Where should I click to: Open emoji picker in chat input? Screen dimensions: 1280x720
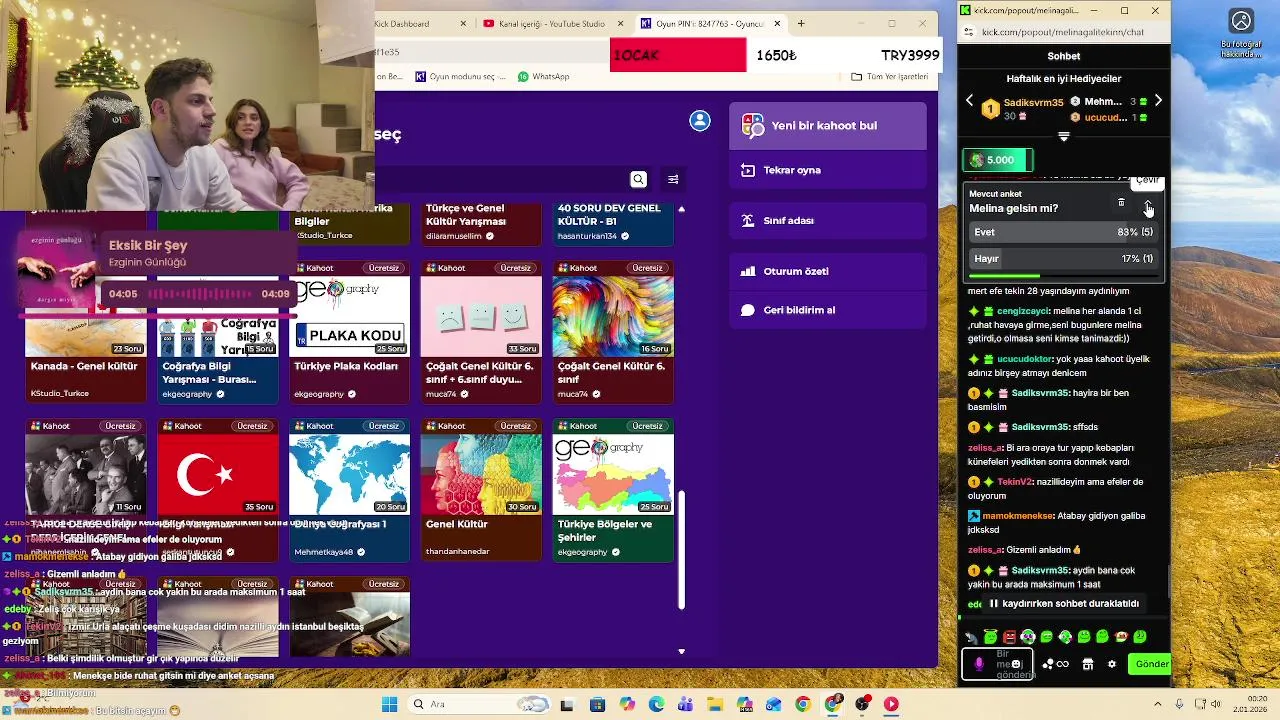tap(1017, 664)
